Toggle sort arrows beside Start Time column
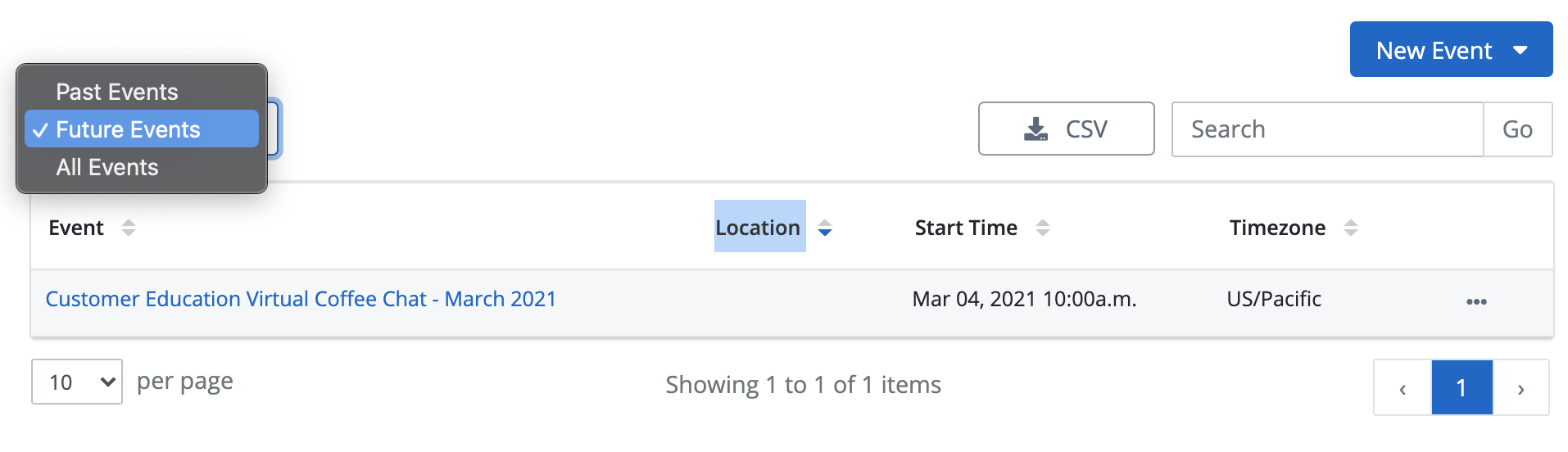Viewport: 1568px width, 452px height. point(1043,228)
